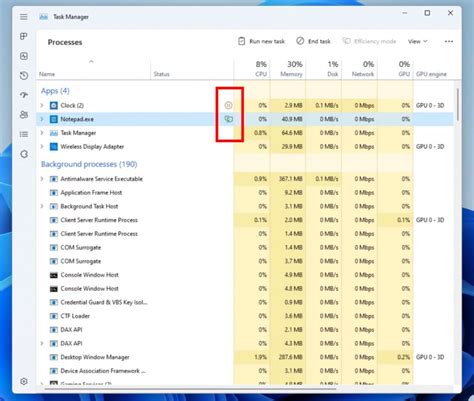The image size is (474, 401).
Task: Sort by the CPU column header
Action: [252, 69]
